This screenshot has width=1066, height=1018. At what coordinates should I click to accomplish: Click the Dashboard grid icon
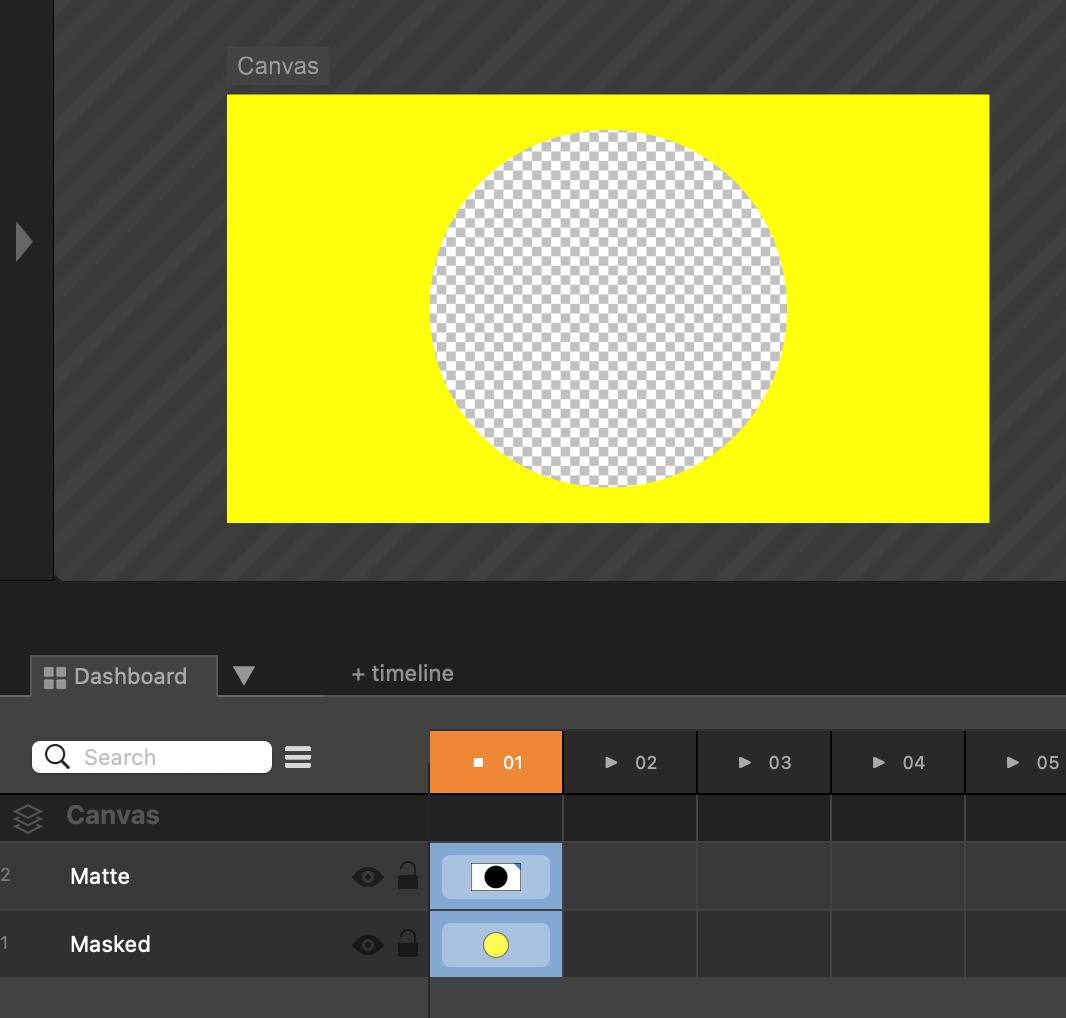55,677
